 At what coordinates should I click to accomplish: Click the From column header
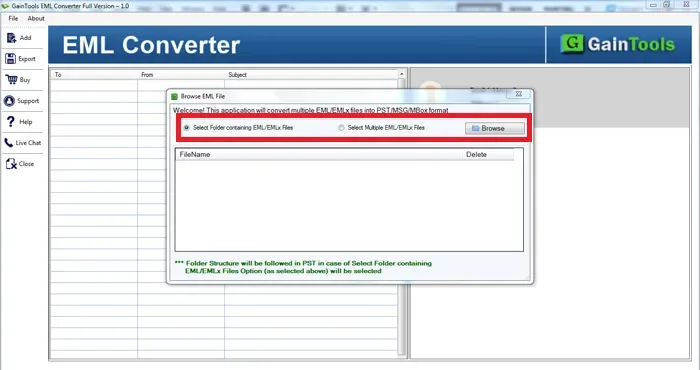[181, 75]
